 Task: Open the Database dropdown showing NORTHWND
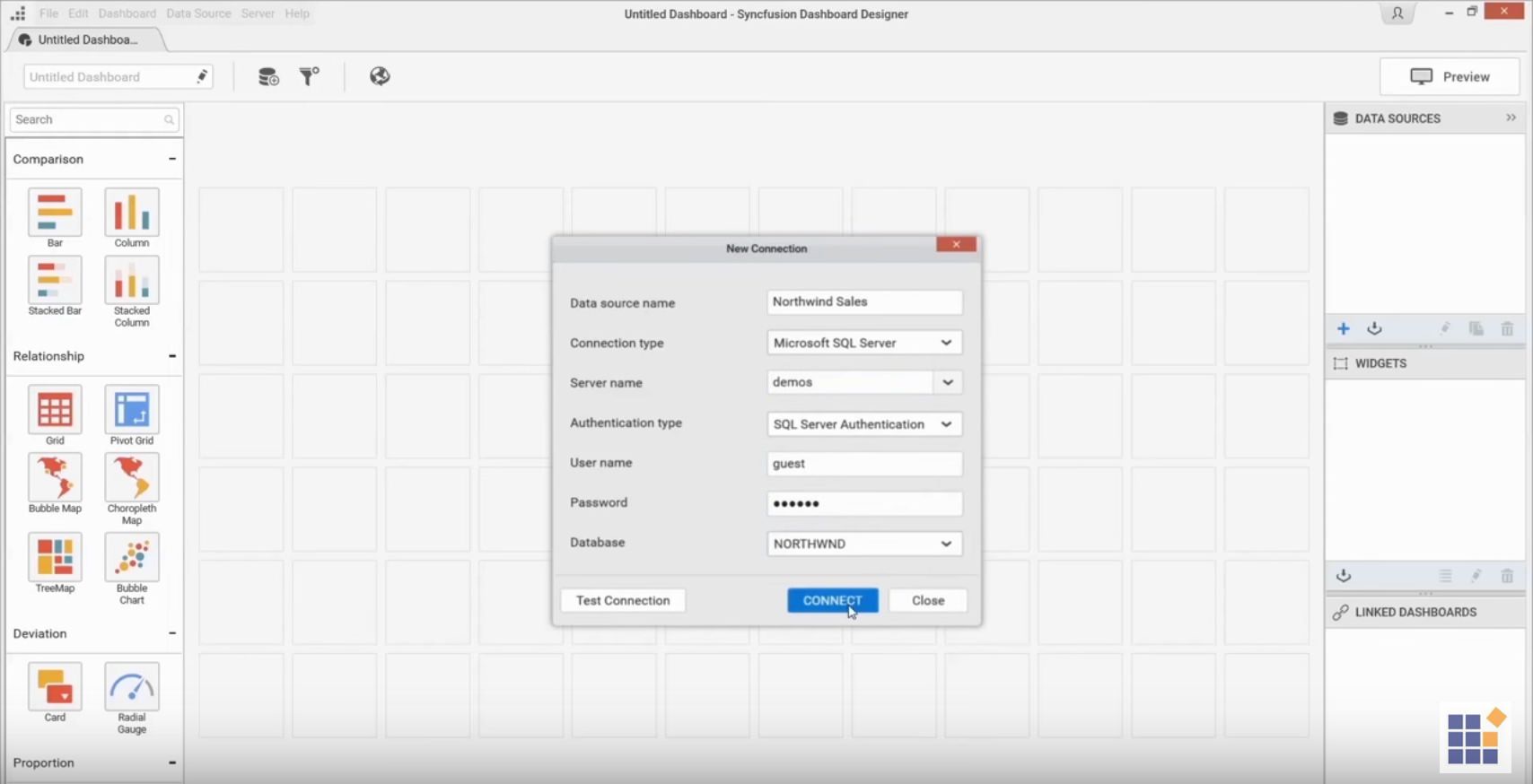(x=864, y=544)
